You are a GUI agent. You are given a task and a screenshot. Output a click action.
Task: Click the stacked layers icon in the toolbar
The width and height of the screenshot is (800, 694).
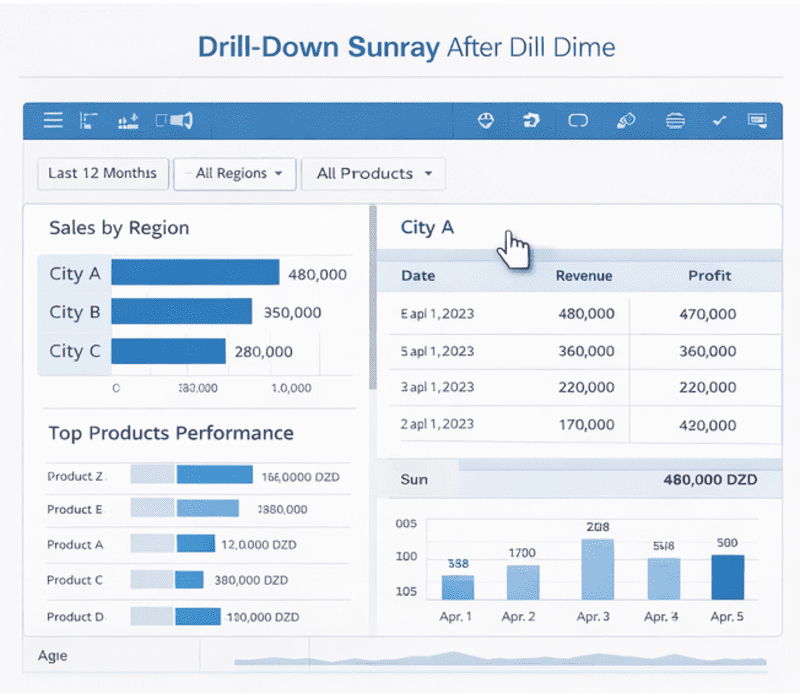click(x=676, y=121)
